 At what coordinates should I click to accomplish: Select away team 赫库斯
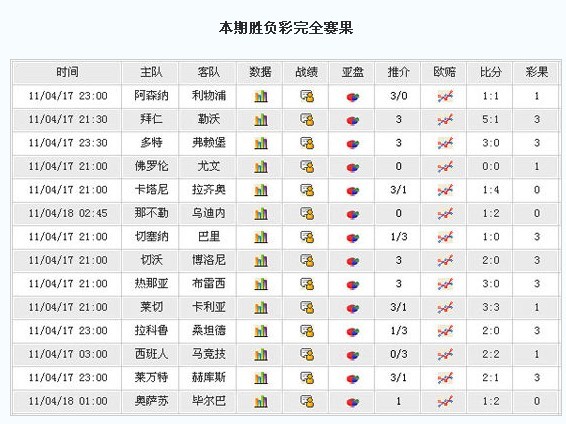coord(209,377)
